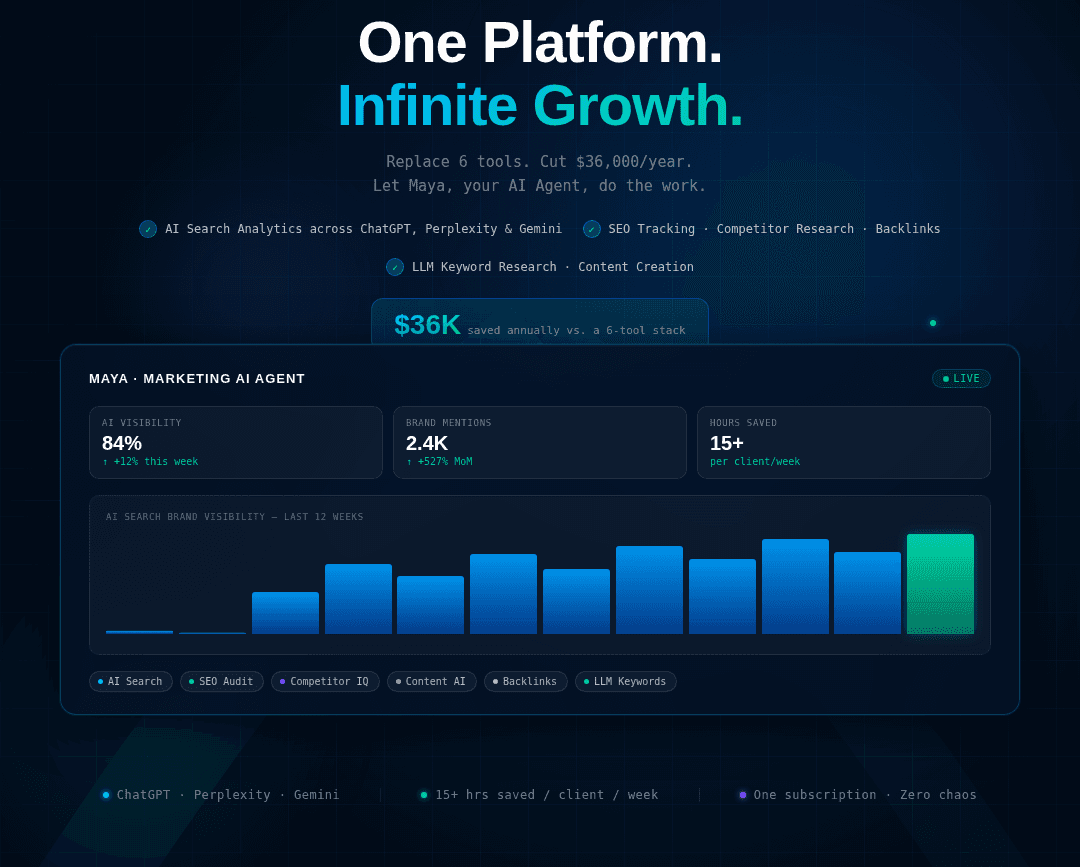Screen dimensions: 1080x867
Task: Open the LLM Keywords feature
Action: point(625,681)
